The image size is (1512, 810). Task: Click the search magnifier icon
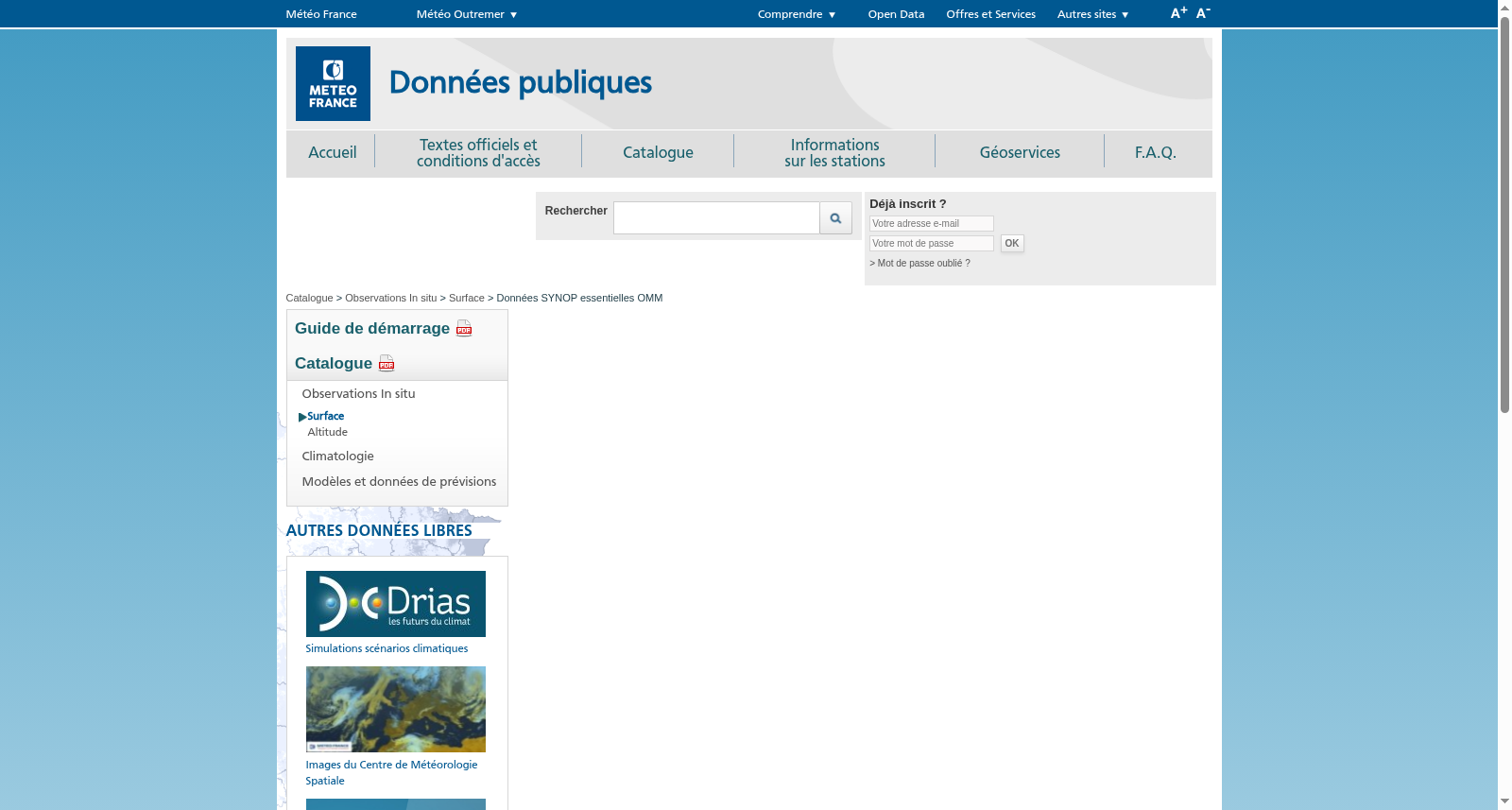(835, 218)
